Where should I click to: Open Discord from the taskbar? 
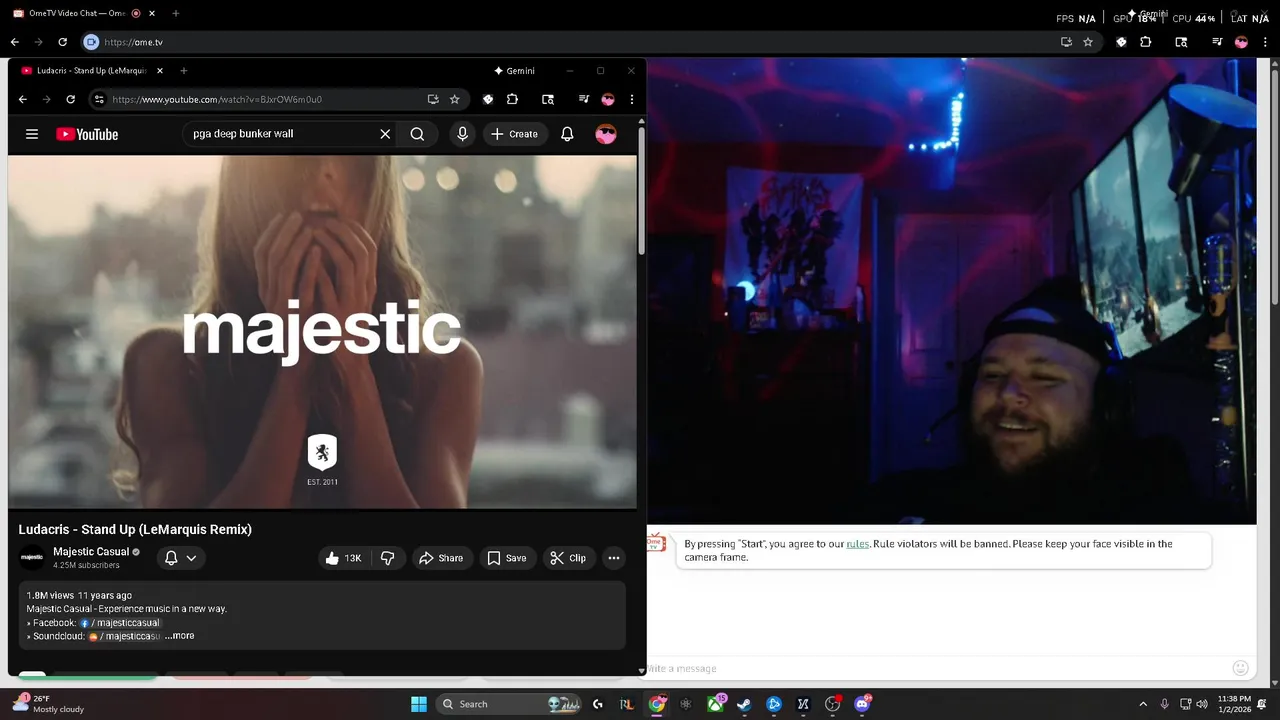click(862, 704)
